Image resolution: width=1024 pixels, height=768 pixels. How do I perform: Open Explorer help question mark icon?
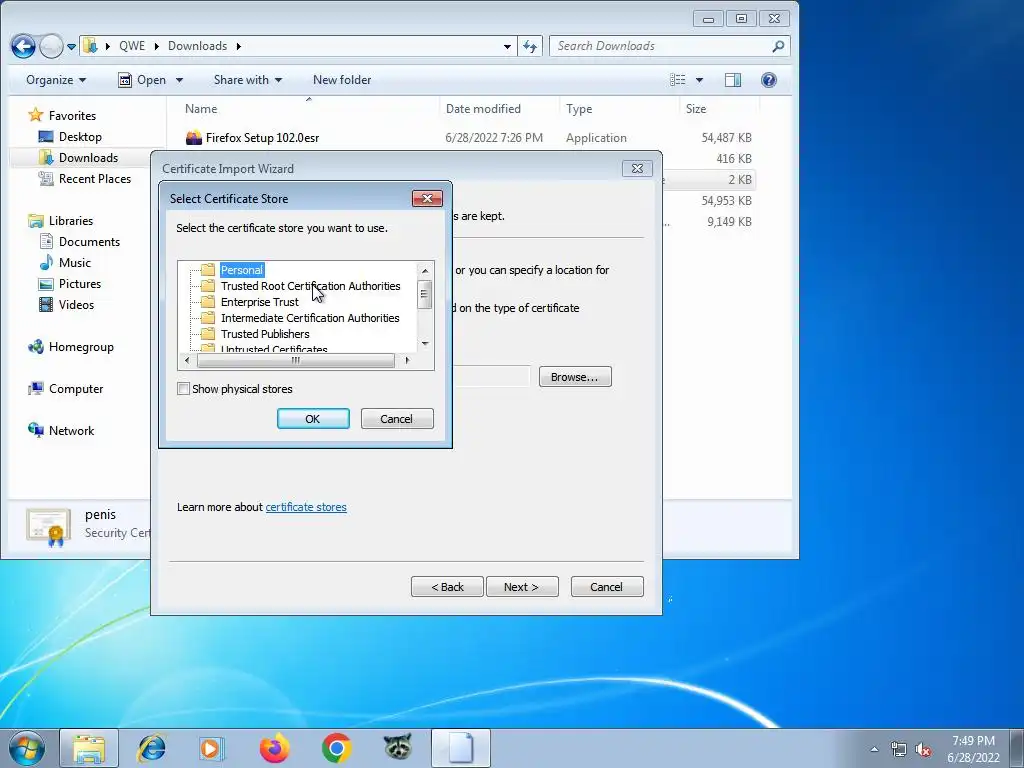(x=769, y=80)
